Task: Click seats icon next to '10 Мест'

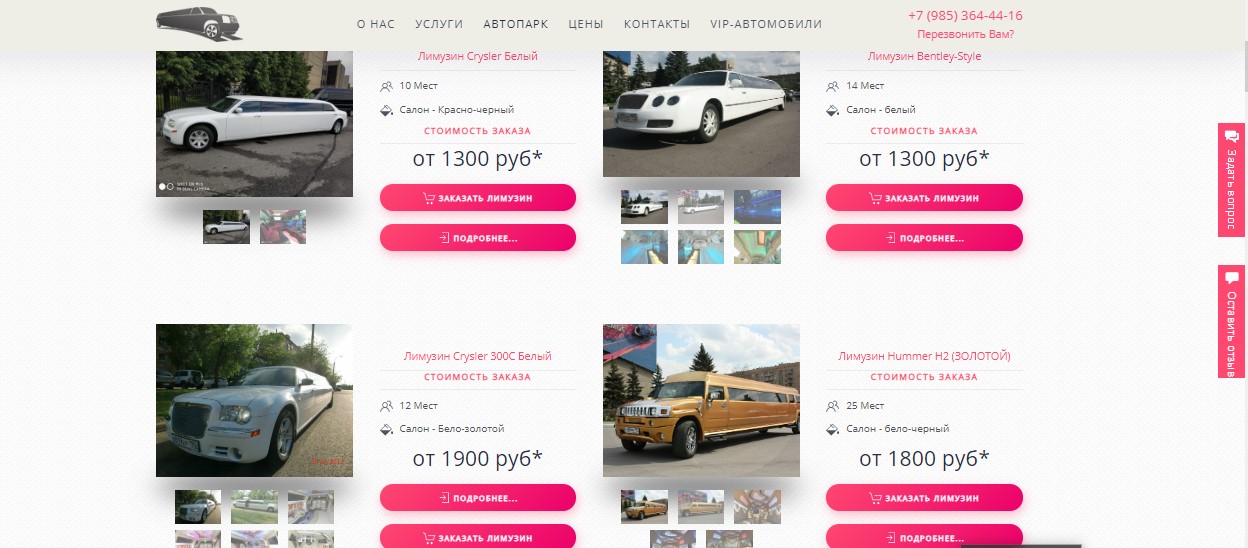Action: pos(386,86)
